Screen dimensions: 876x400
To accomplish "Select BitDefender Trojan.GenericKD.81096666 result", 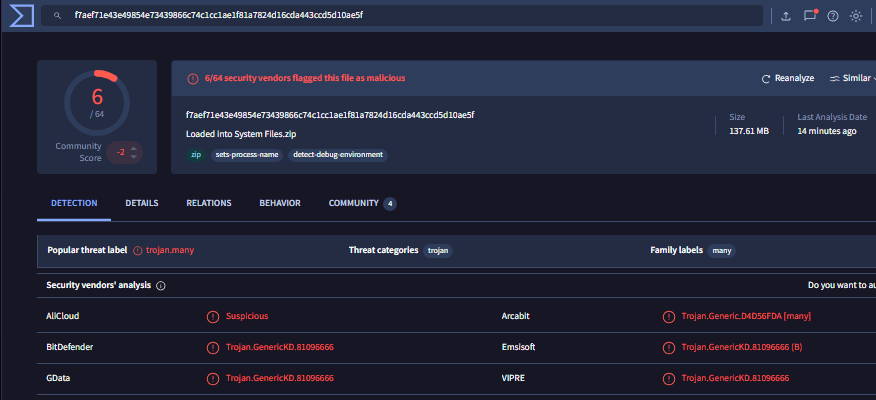I will coord(280,347).
